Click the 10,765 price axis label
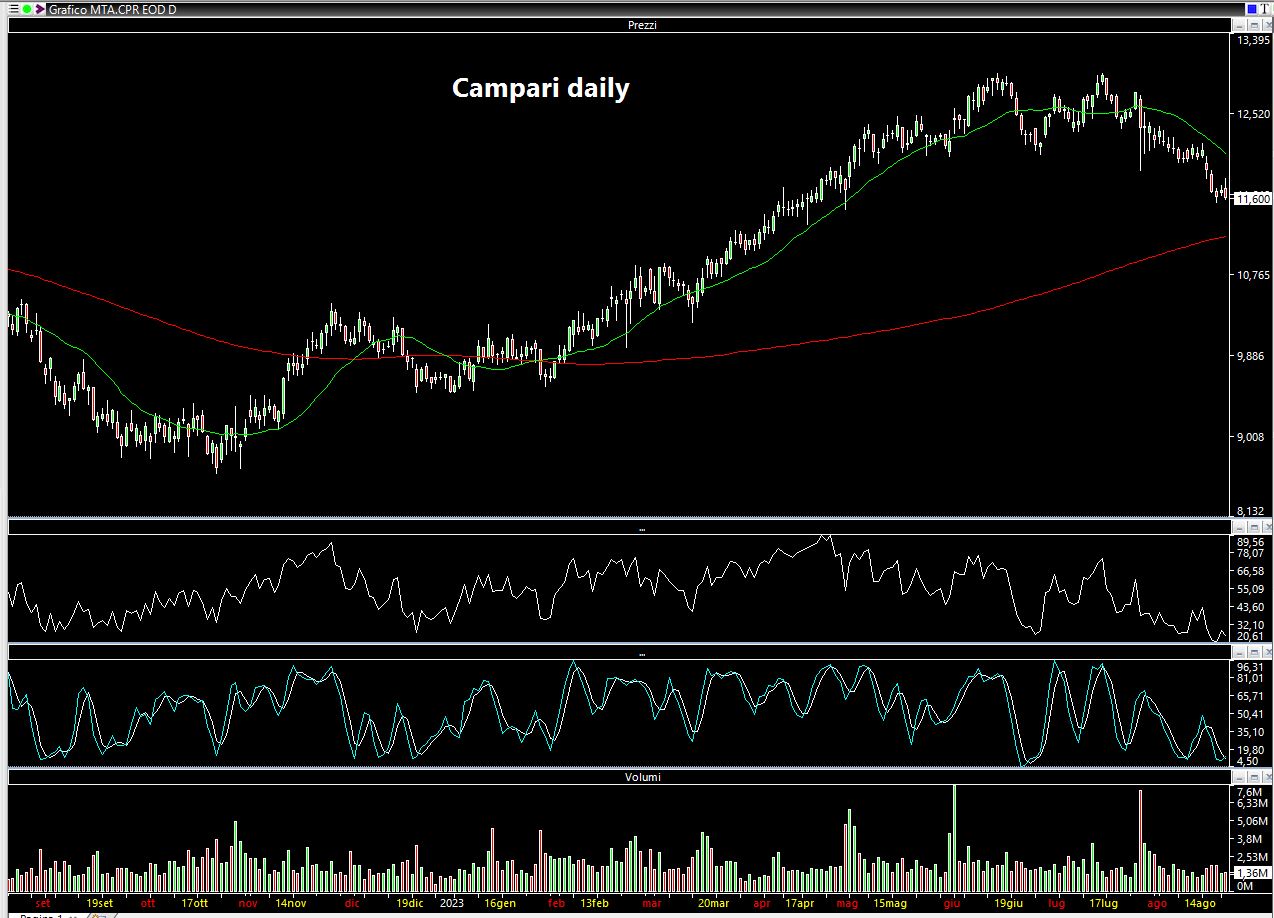Image resolution: width=1274 pixels, height=918 pixels. [1254, 275]
